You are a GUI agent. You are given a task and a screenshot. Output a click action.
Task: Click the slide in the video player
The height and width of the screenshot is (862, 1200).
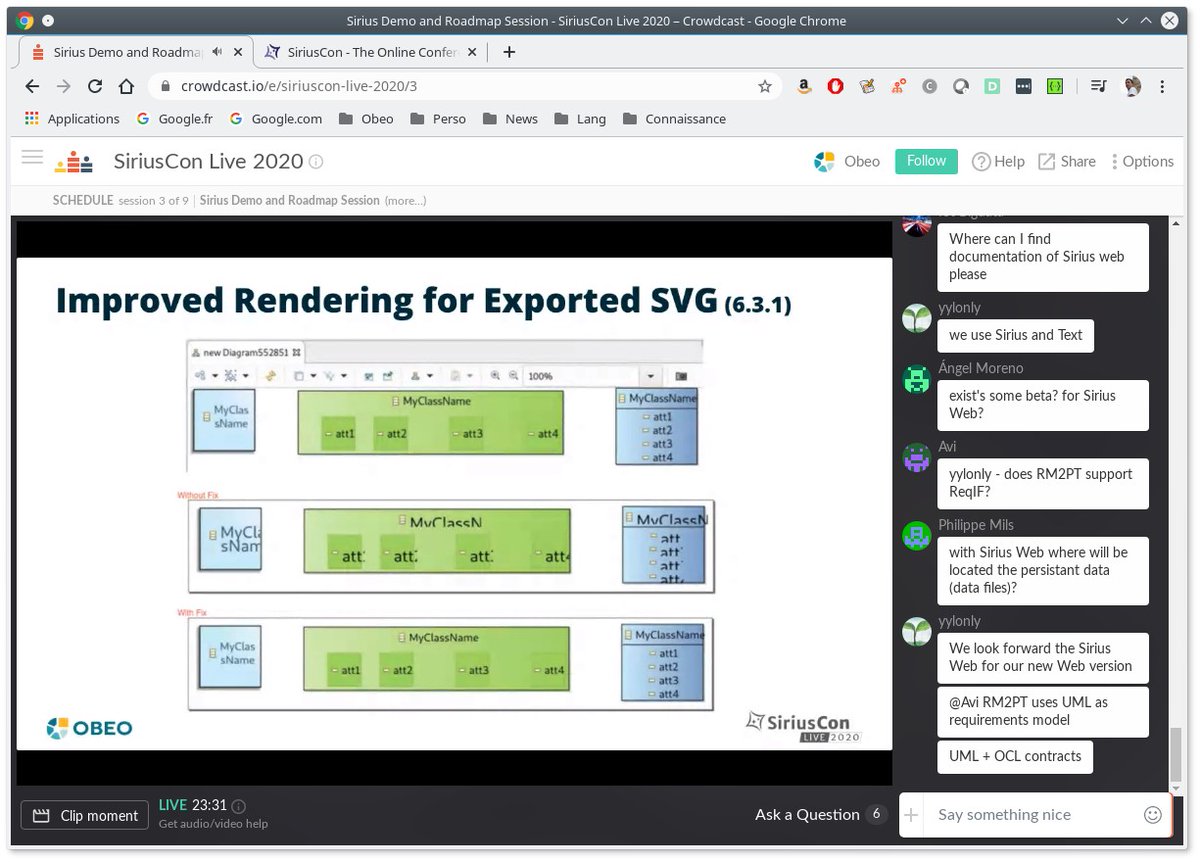[454, 503]
